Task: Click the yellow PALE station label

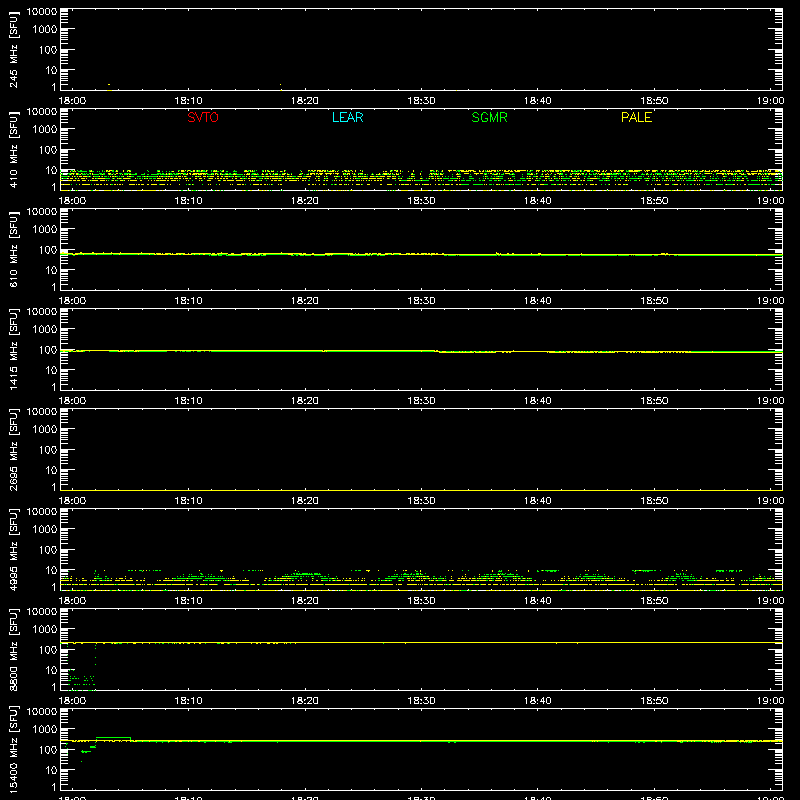Action: 636,117
